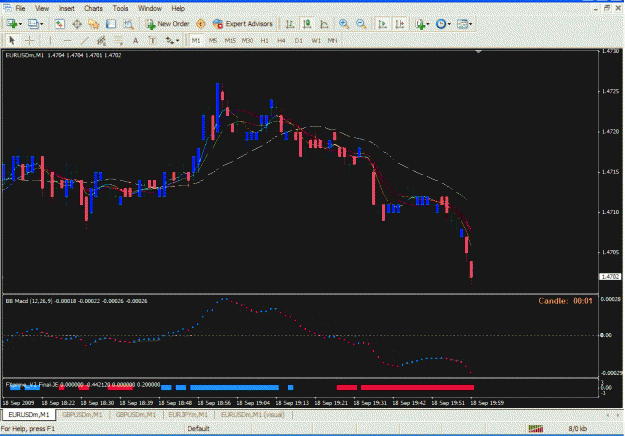Click the chart shift triangle marker

point(479,51)
